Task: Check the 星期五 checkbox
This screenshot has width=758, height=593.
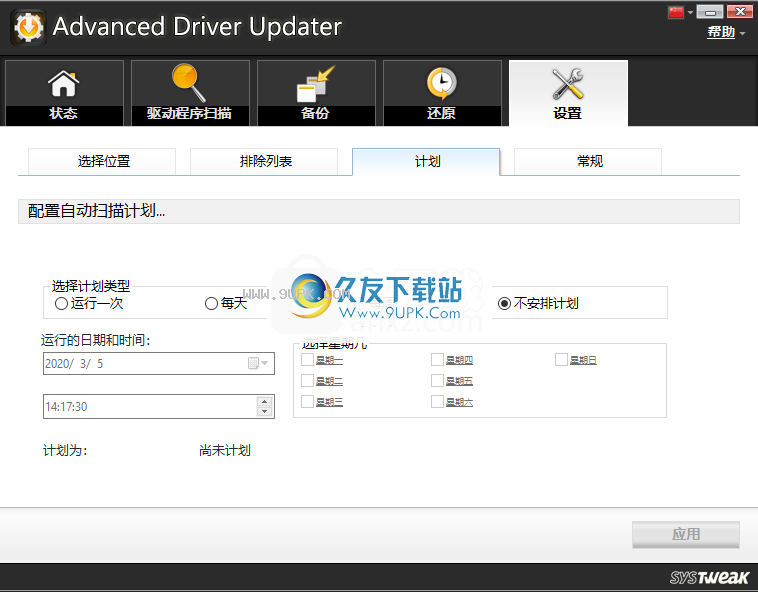Action: click(437, 381)
